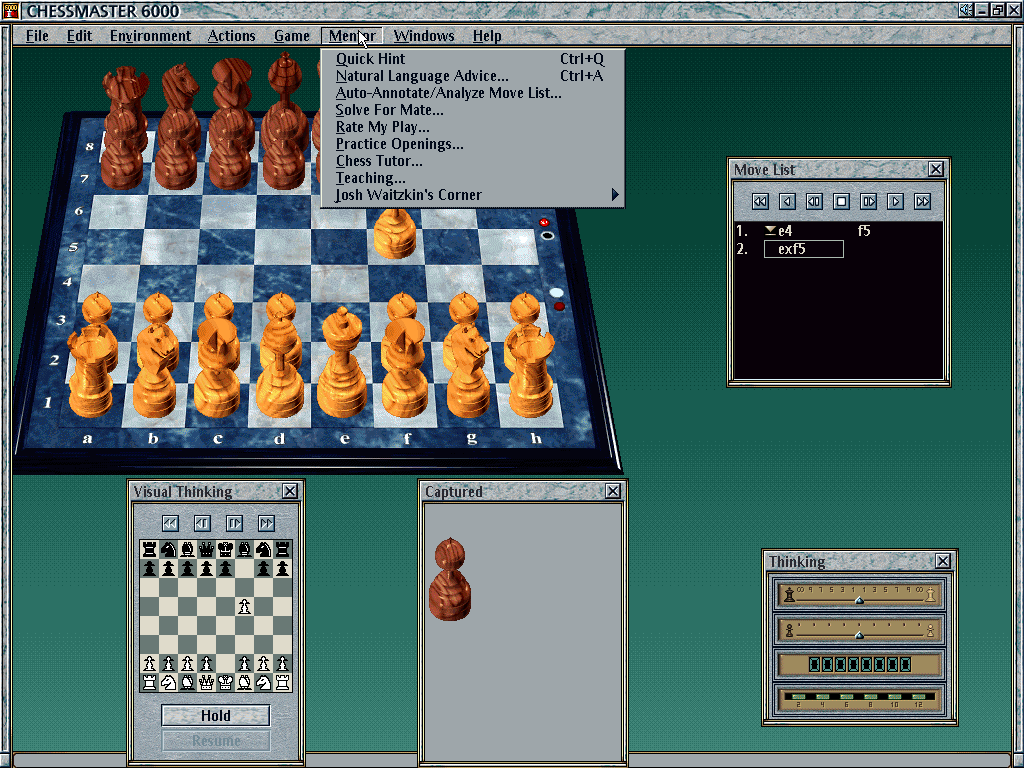Select Practice Openings menu entry
Viewport: 1024px width, 768px height.
(x=472, y=144)
